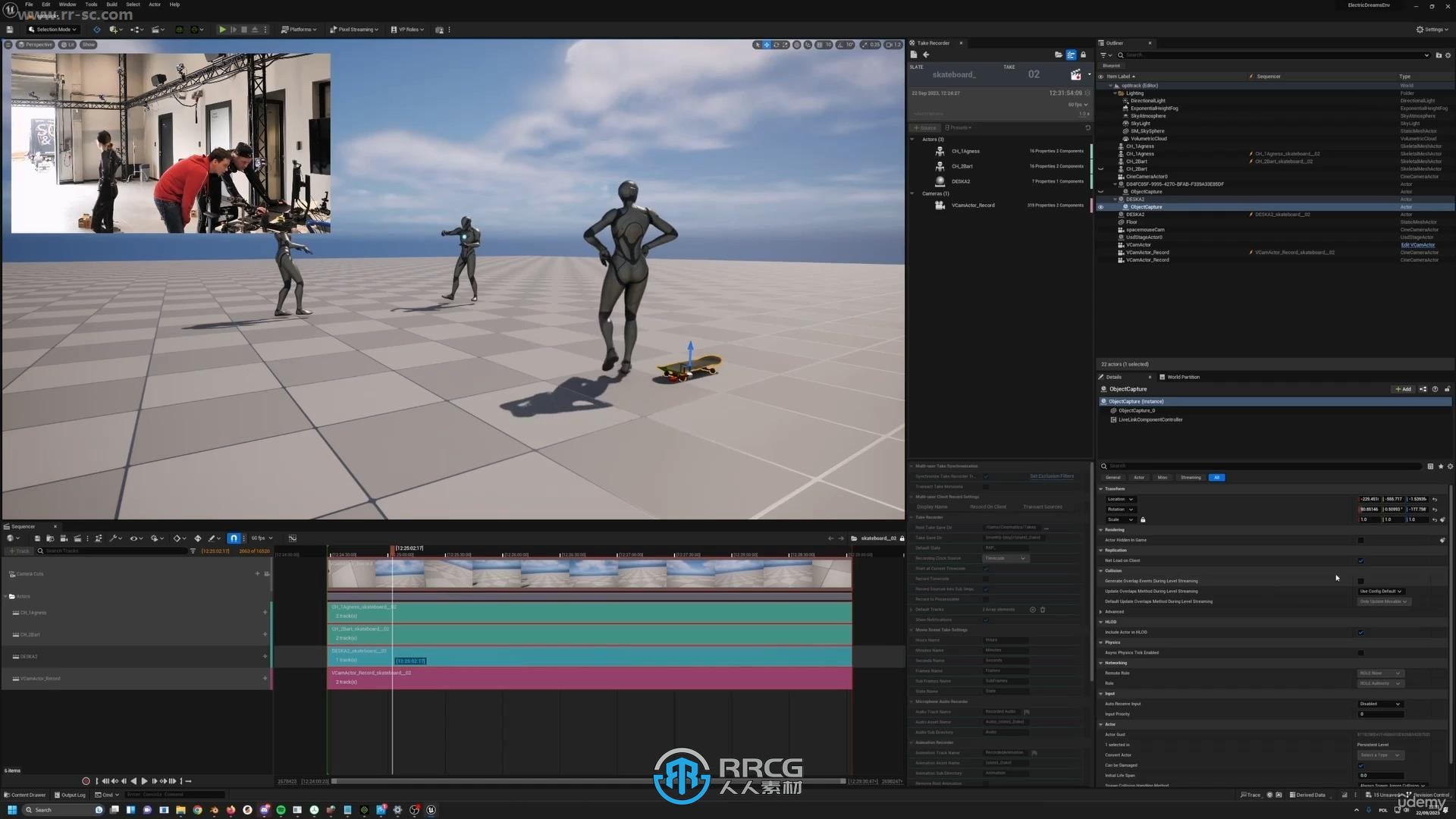Lock the Take Recorder panel icon
Viewport: 1456px width, 819px height.
click(x=1083, y=55)
